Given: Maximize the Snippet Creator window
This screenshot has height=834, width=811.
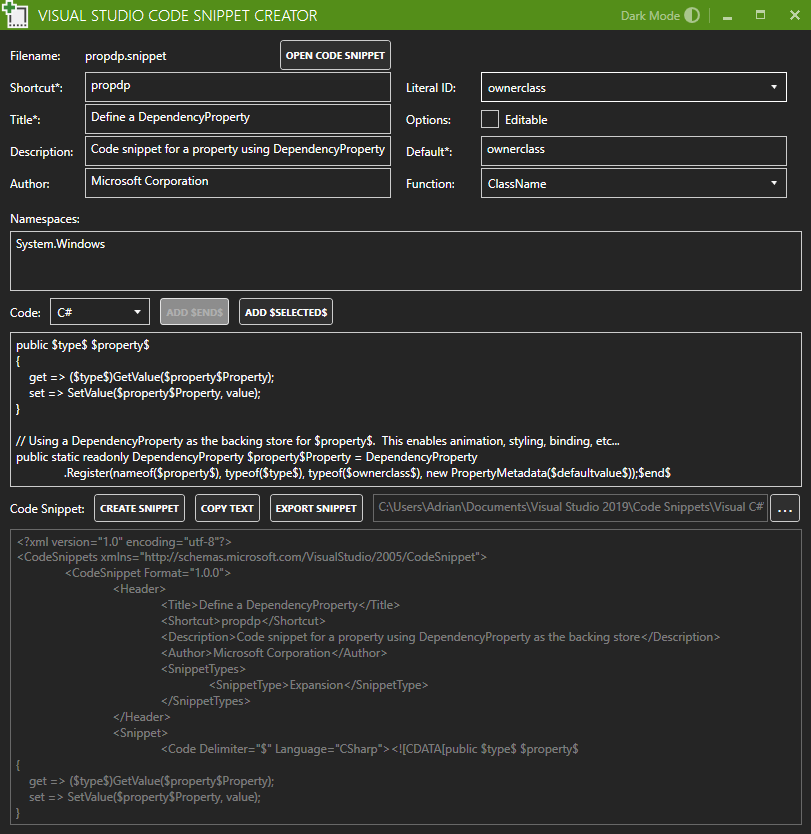Looking at the screenshot, I should [x=760, y=15].
